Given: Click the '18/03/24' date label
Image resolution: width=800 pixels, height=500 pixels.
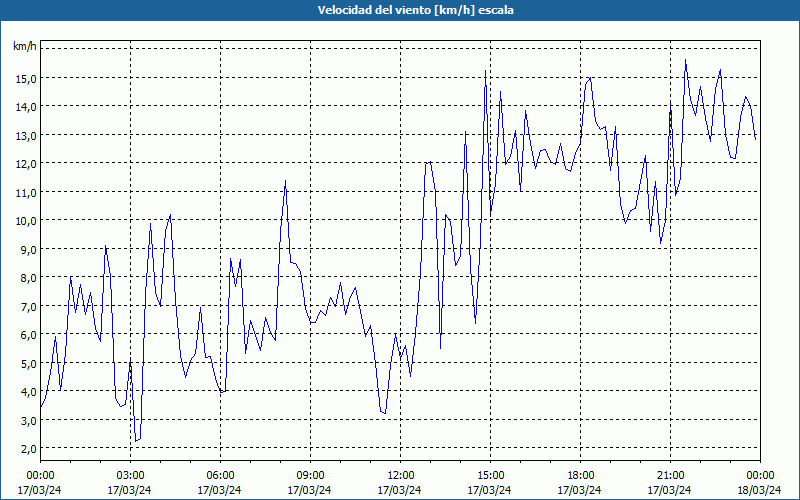Looking at the screenshot, I should [759, 490].
